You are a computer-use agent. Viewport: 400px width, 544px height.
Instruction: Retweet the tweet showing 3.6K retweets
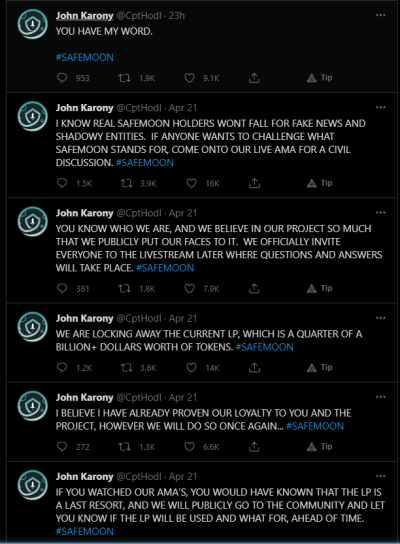coord(126,367)
